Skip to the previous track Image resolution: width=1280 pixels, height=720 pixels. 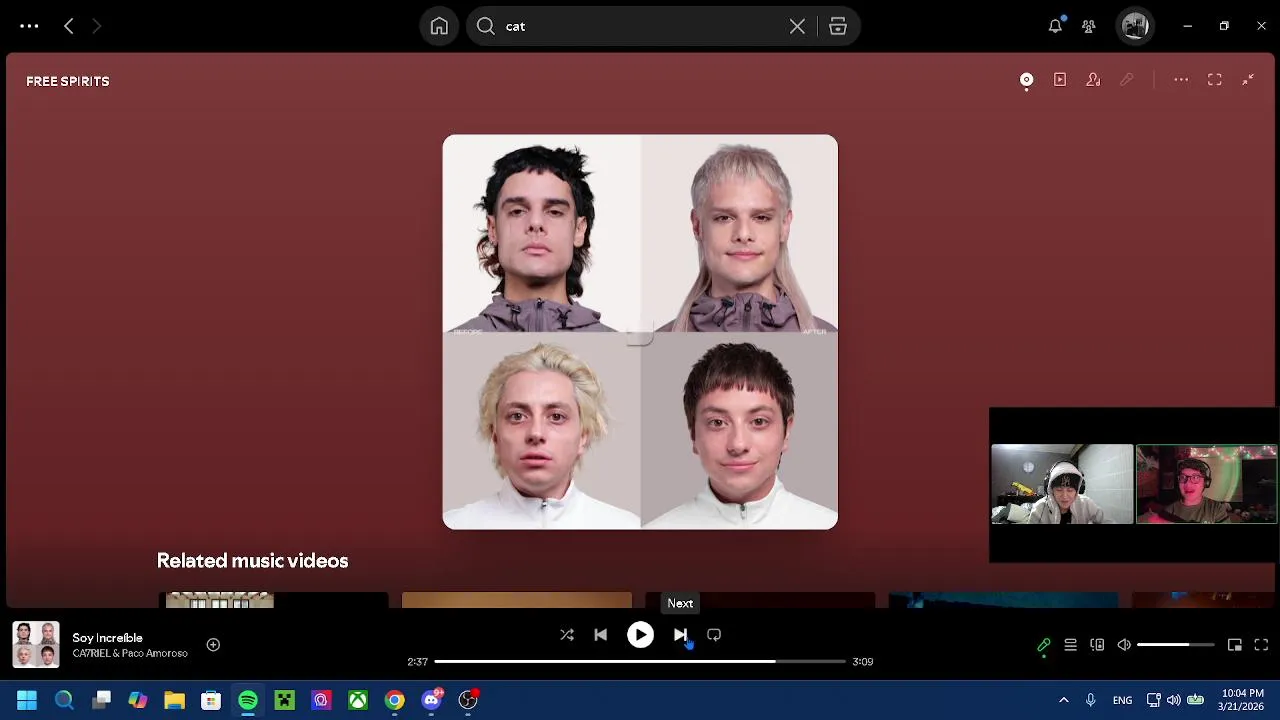[600, 635]
